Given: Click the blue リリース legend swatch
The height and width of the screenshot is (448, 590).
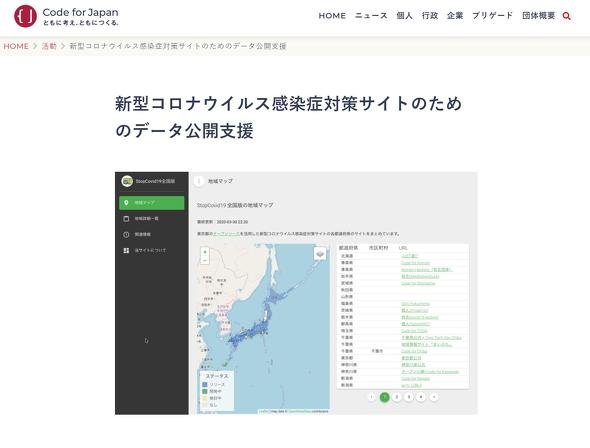Looking at the screenshot, I should (205, 384).
